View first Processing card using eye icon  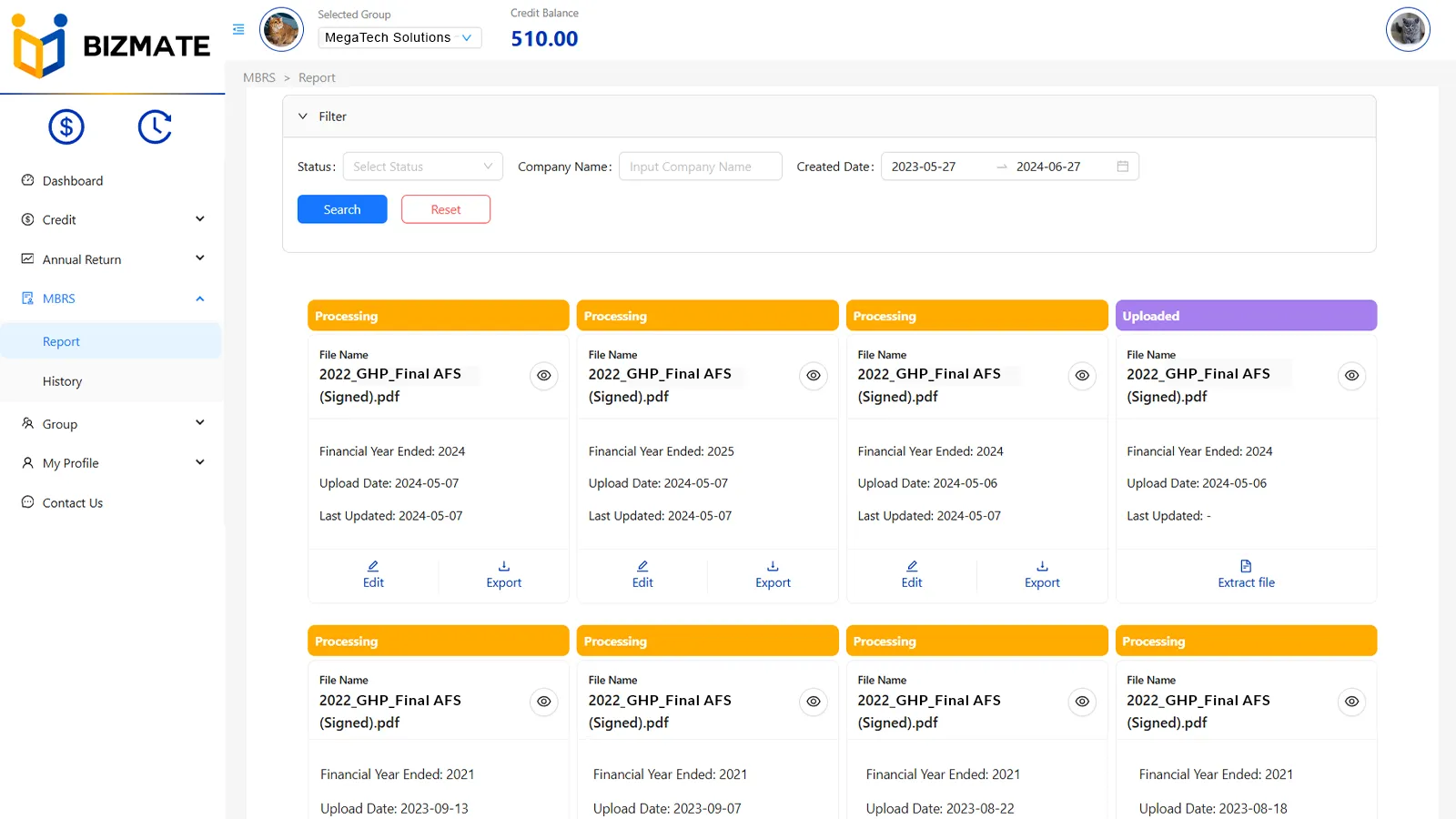coord(543,375)
